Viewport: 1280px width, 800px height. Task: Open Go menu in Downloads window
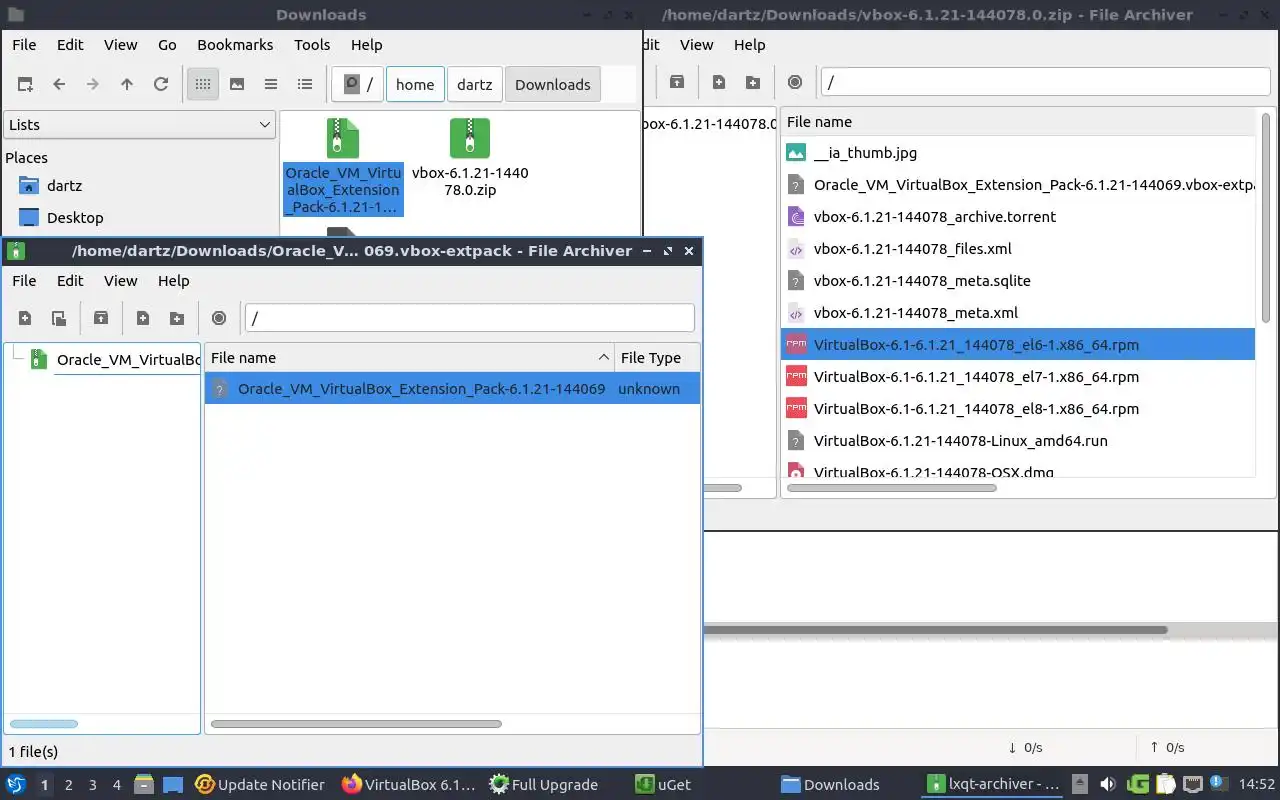point(167,45)
